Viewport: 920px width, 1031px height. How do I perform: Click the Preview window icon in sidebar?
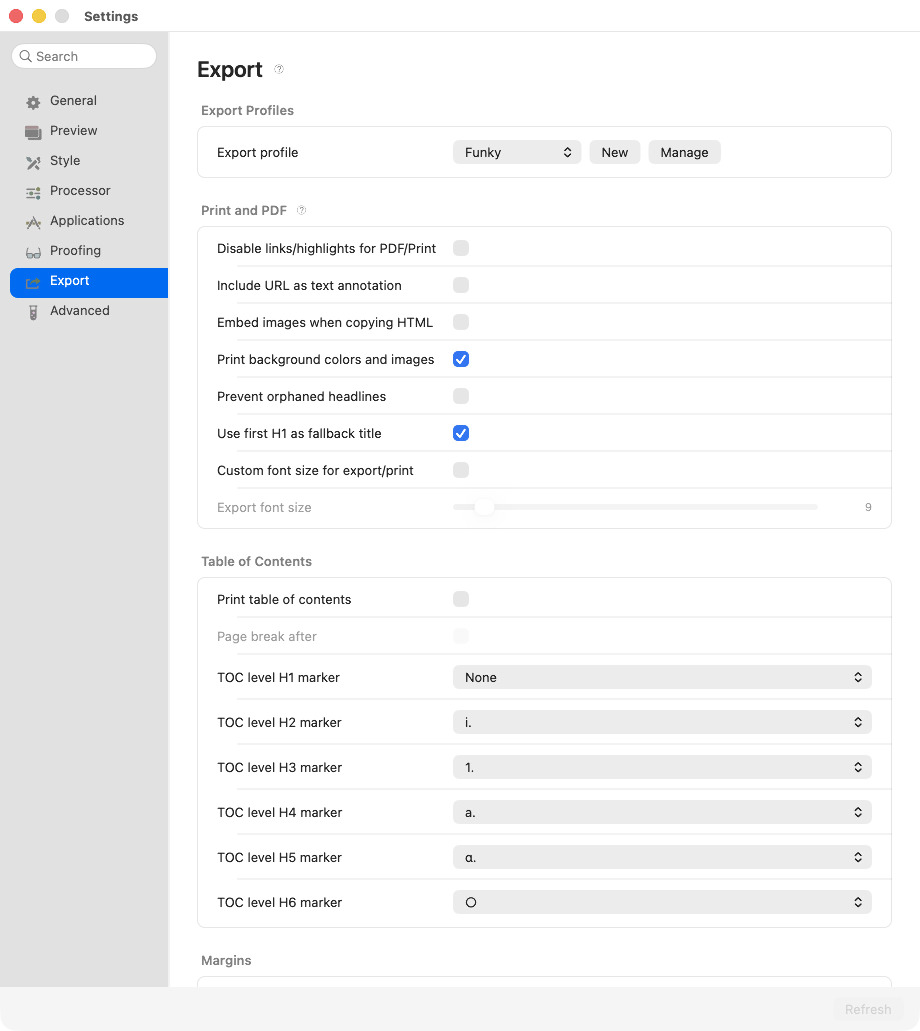click(x=33, y=132)
